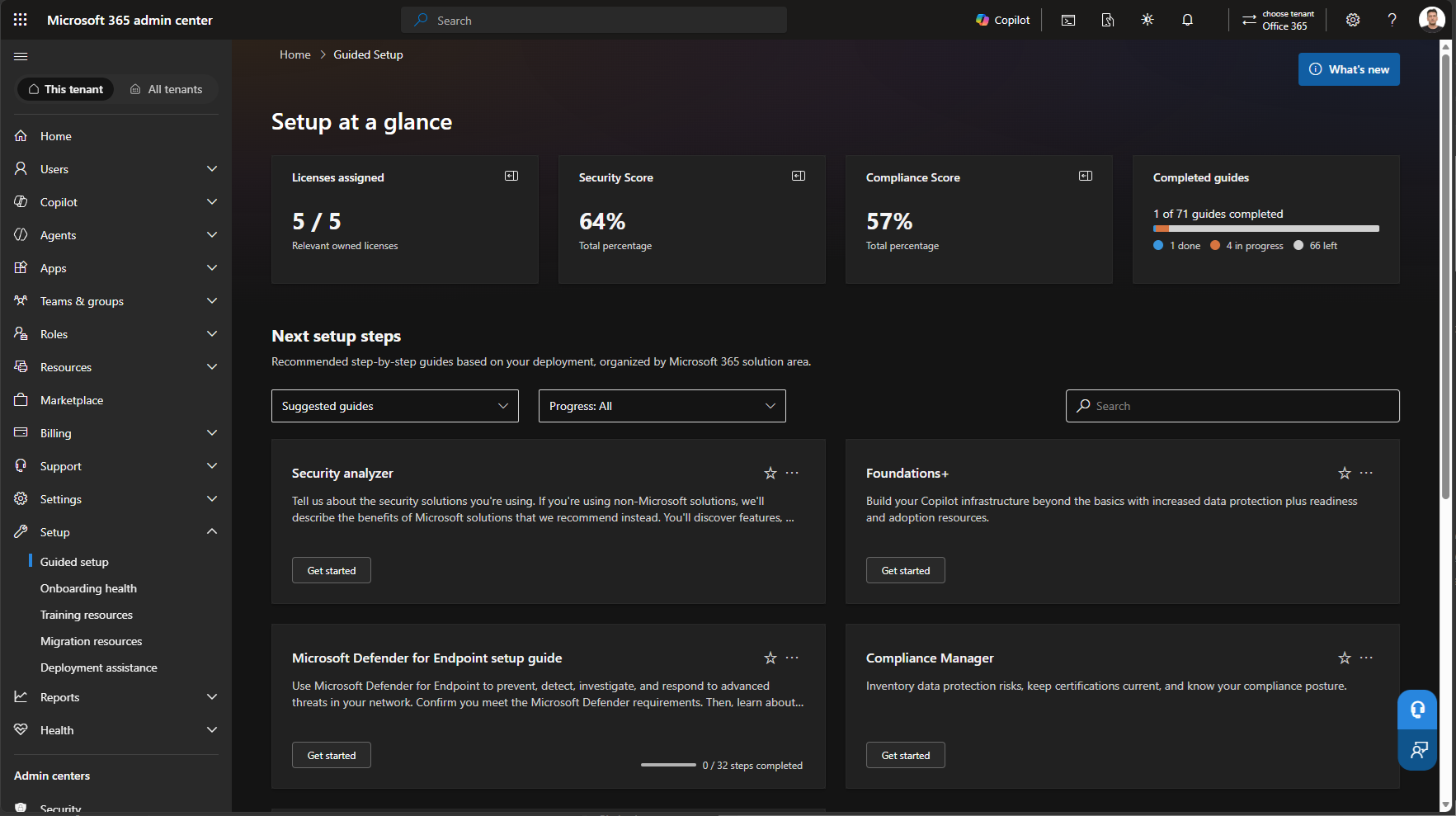
Task: Open the feedback floating button
Action: (x=1417, y=750)
